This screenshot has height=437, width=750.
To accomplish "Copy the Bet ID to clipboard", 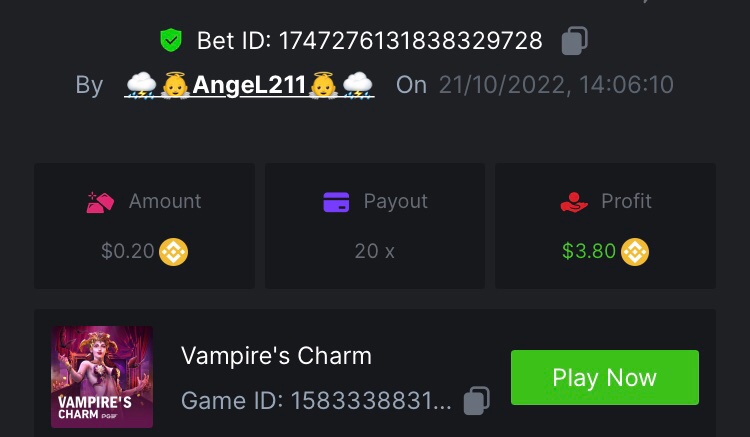I will [x=574, y=41].
